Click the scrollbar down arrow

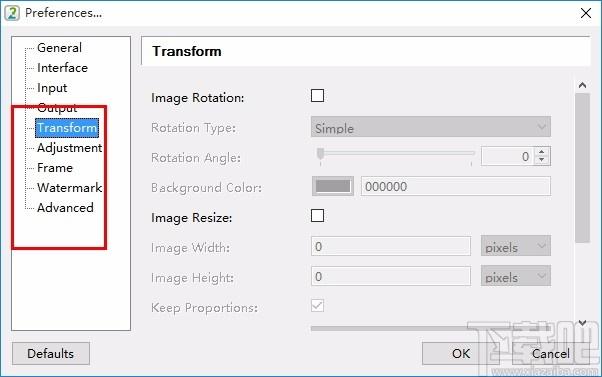pyautogui.click(x=582, y=323)
